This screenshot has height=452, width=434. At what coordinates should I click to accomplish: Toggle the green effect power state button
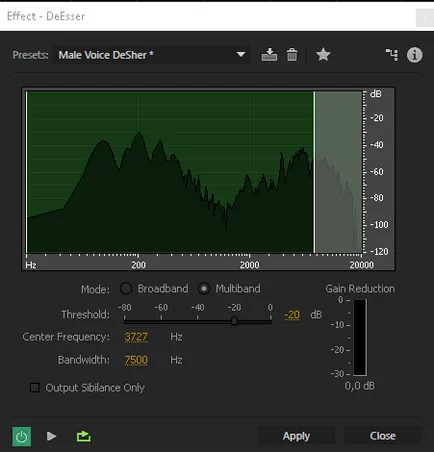coord(22,436)
